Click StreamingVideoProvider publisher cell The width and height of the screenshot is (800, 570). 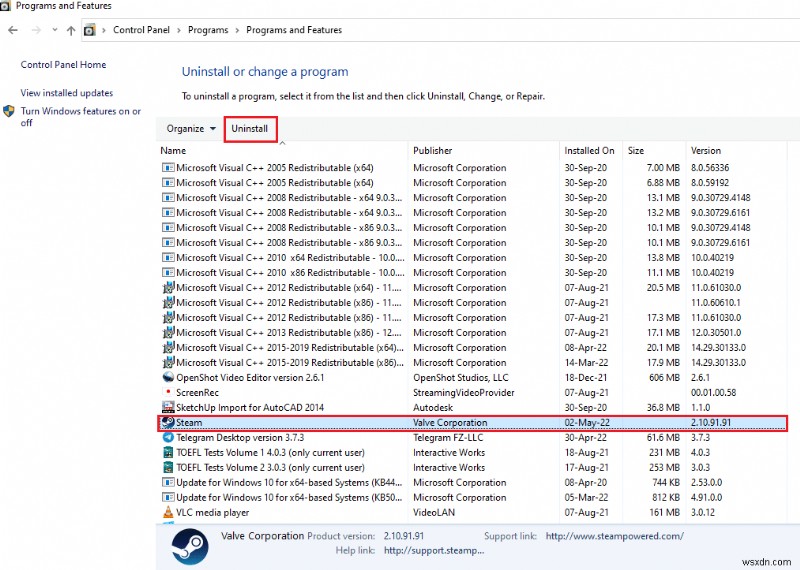[464, 393]
